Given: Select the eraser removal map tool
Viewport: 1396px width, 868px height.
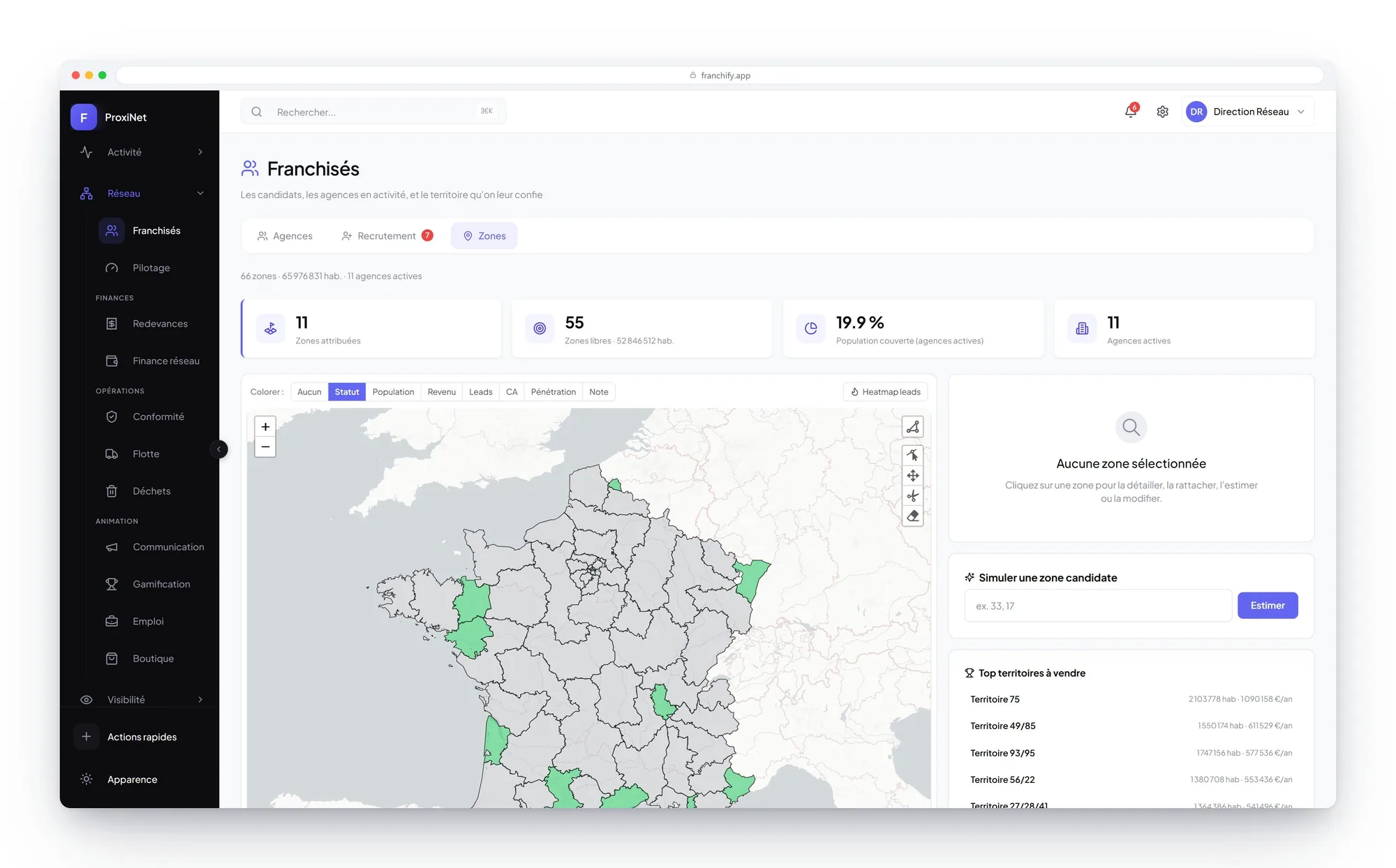Looking at the screenshot, I should click(x=912, y=516).
